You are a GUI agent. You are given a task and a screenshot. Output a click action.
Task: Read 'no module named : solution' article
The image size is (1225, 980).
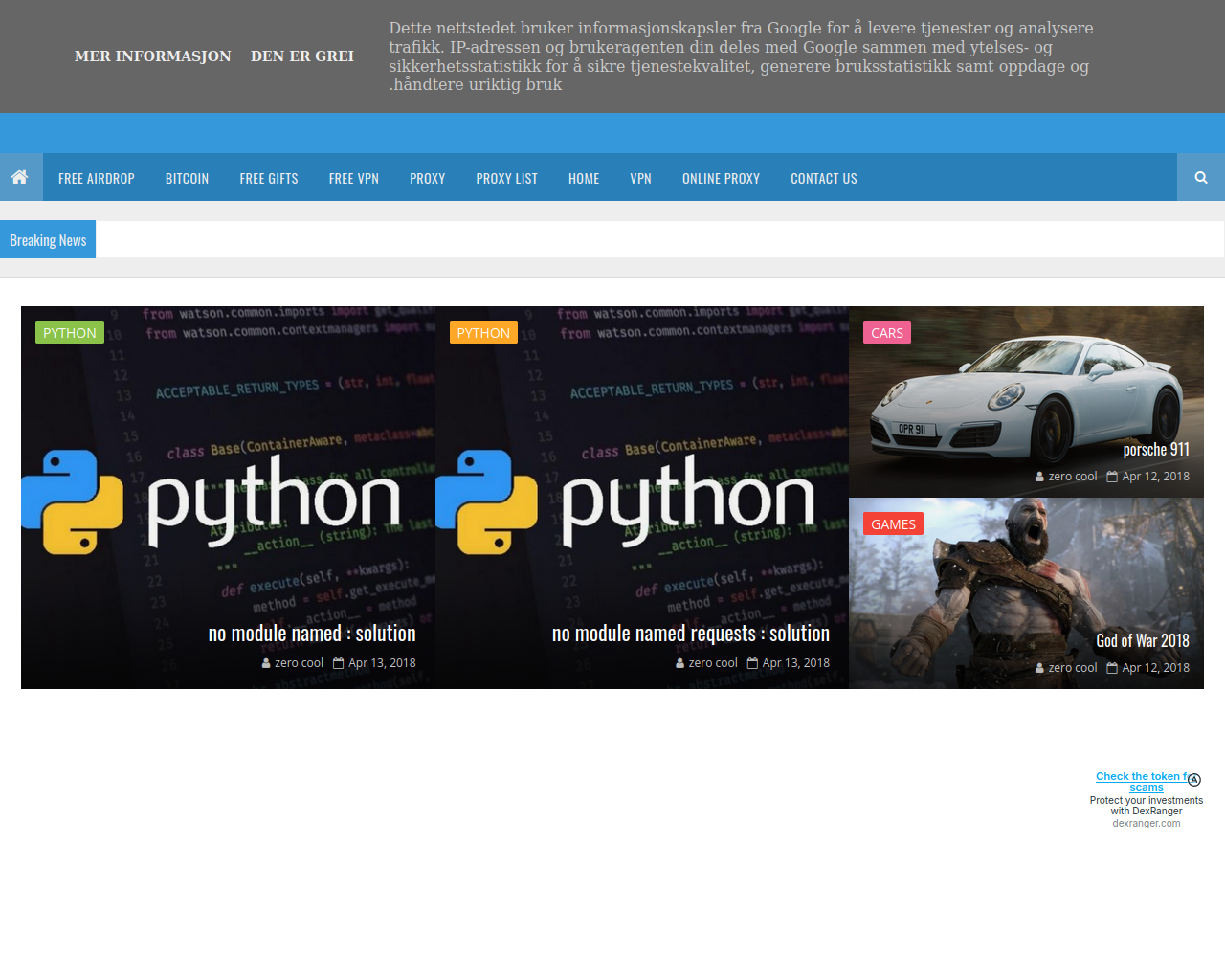(x=312, y=634)
